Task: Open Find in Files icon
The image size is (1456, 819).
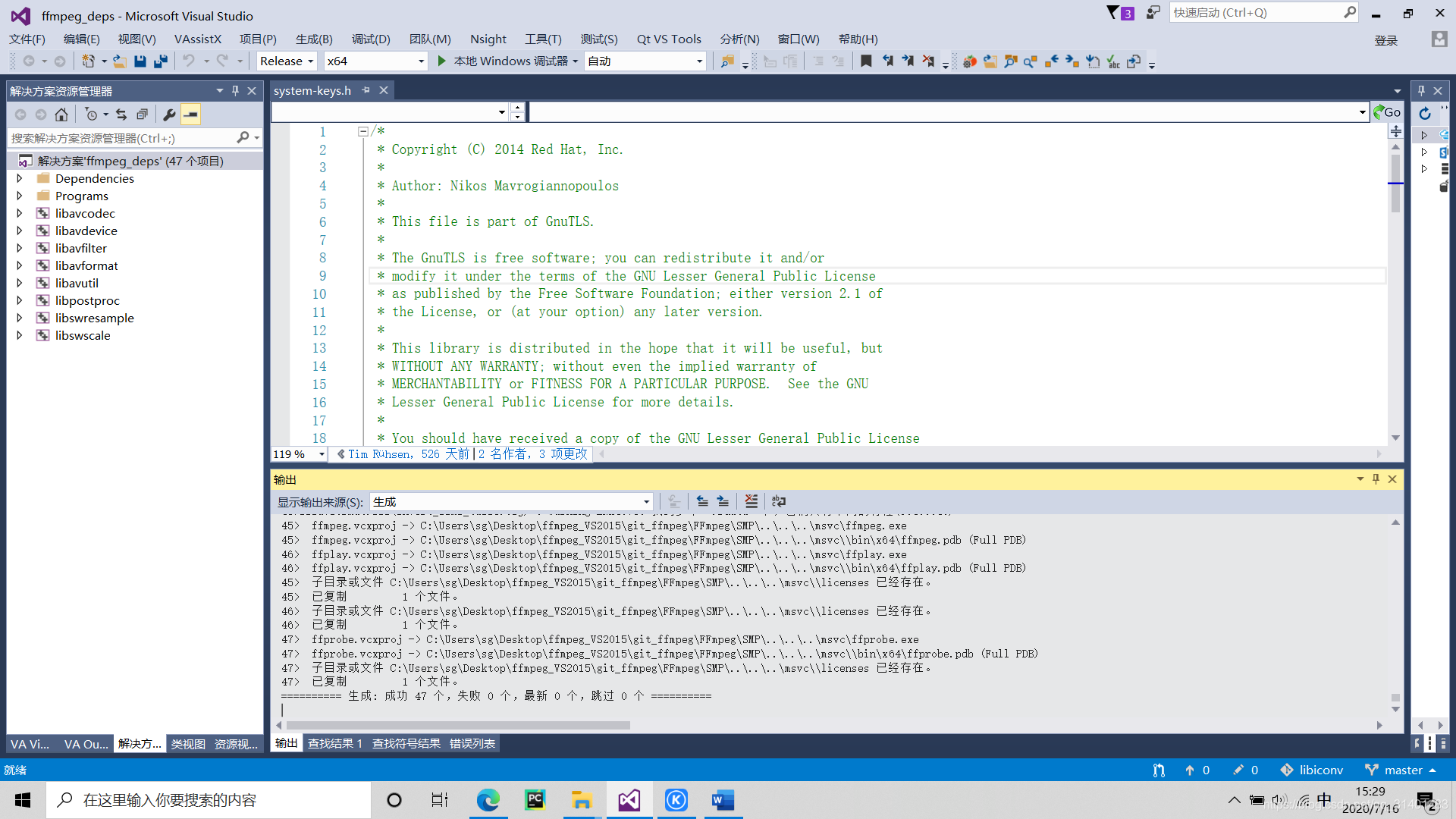Action: [727, 61]
